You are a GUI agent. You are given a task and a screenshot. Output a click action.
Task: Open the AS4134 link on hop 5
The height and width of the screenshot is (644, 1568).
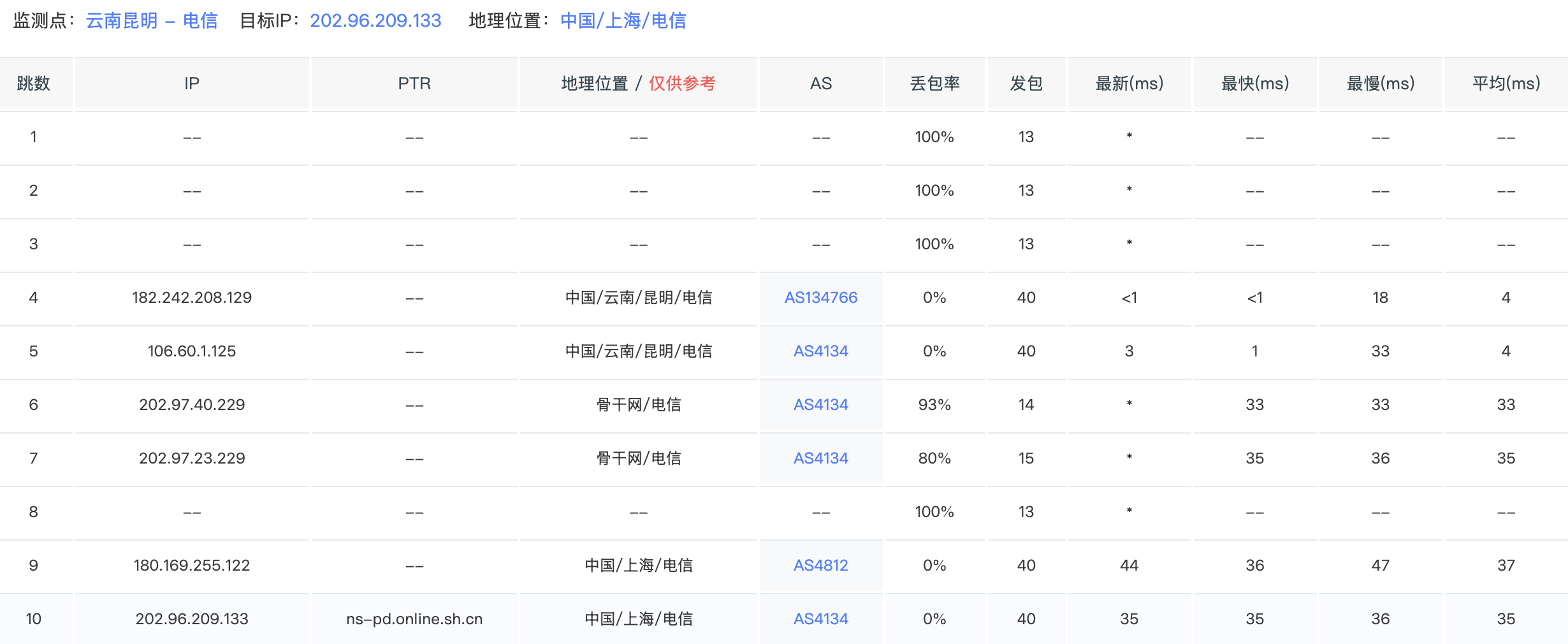(820, 351)
